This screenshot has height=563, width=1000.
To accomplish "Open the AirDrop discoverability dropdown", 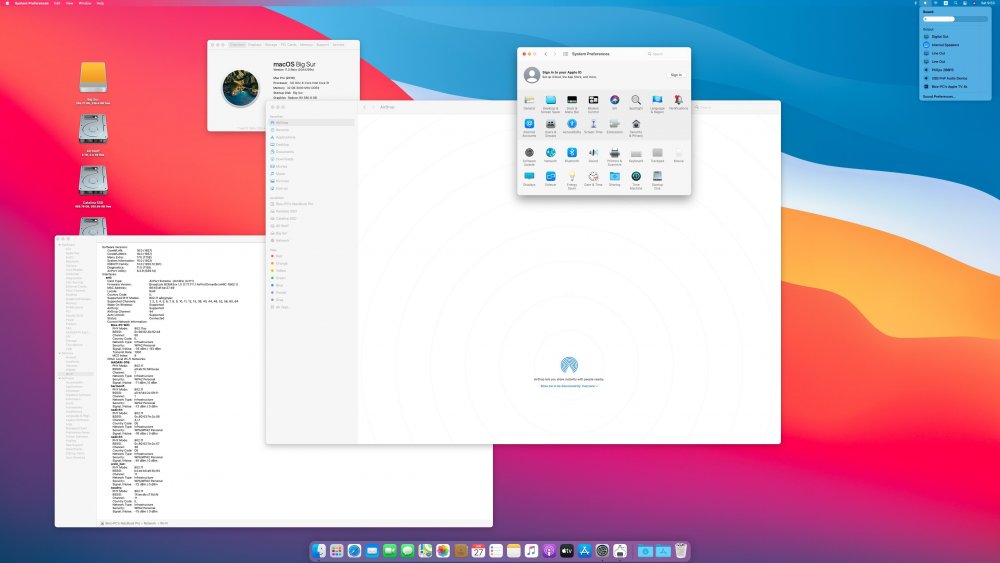I will pyautogui.click(x=569, y=386).
